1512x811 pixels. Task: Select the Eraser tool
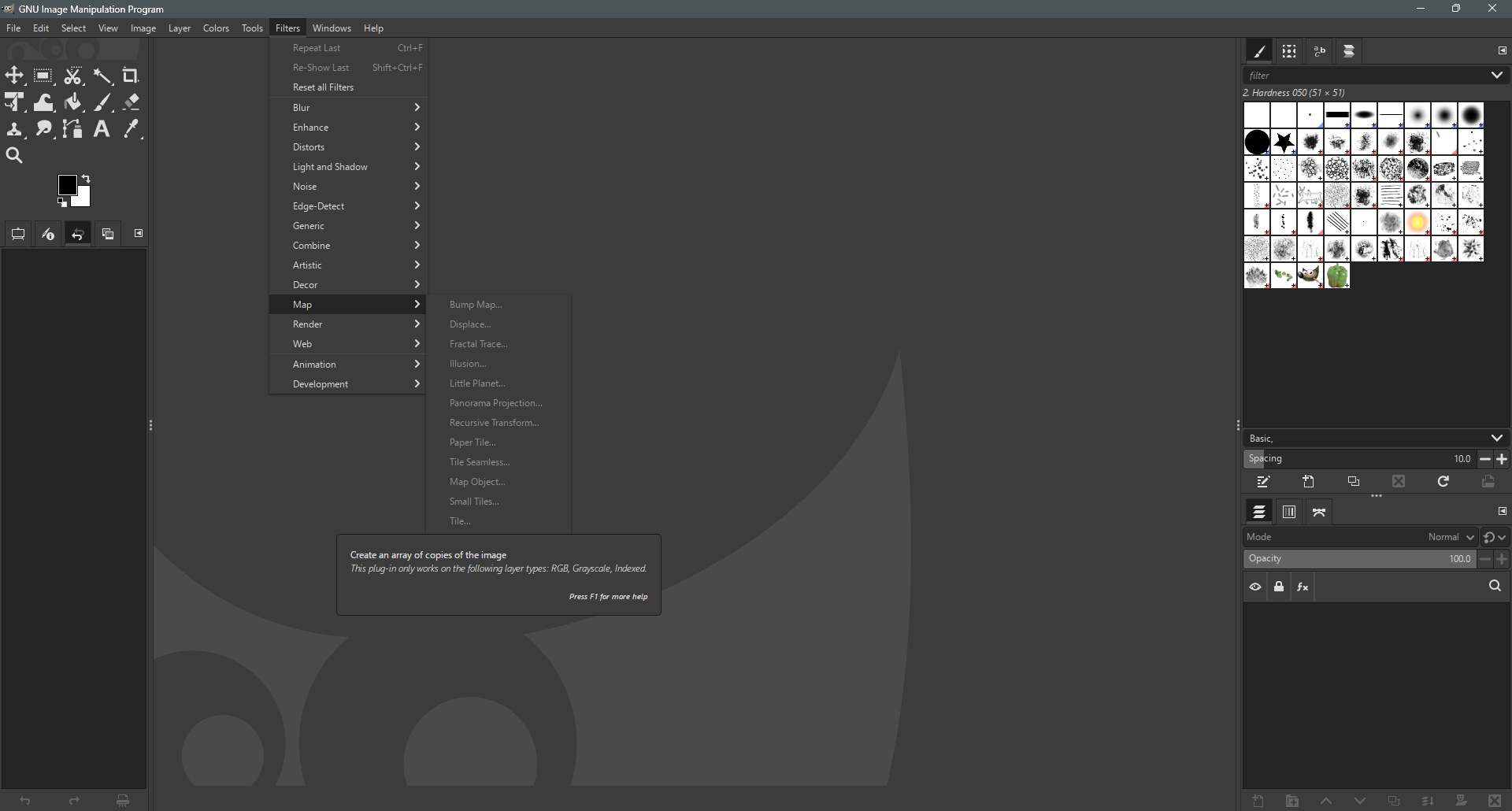coord(132,102)
